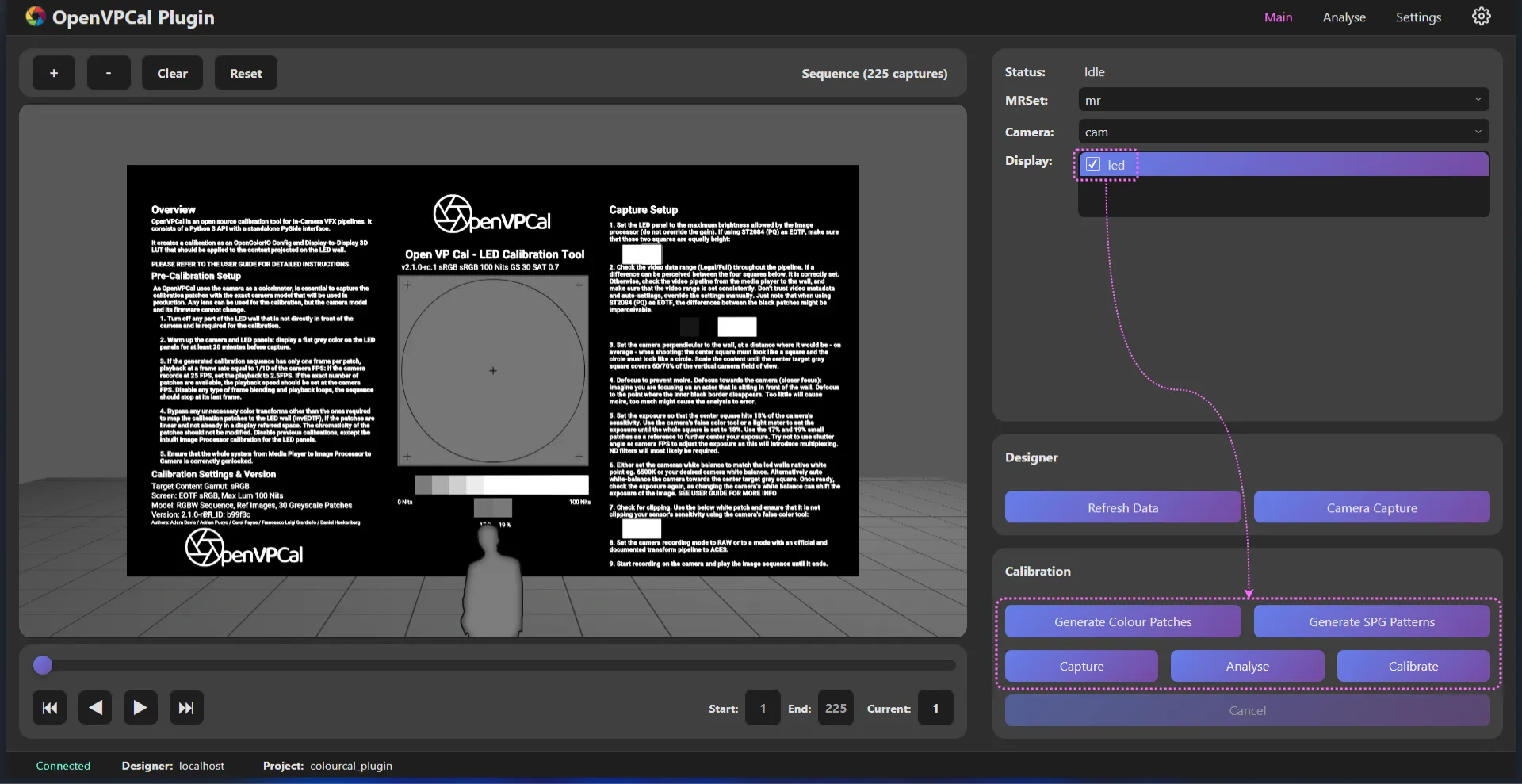Click the Camera Capture button
The width and height of the screenshot is (1522, 784).
pos(1371,507)
